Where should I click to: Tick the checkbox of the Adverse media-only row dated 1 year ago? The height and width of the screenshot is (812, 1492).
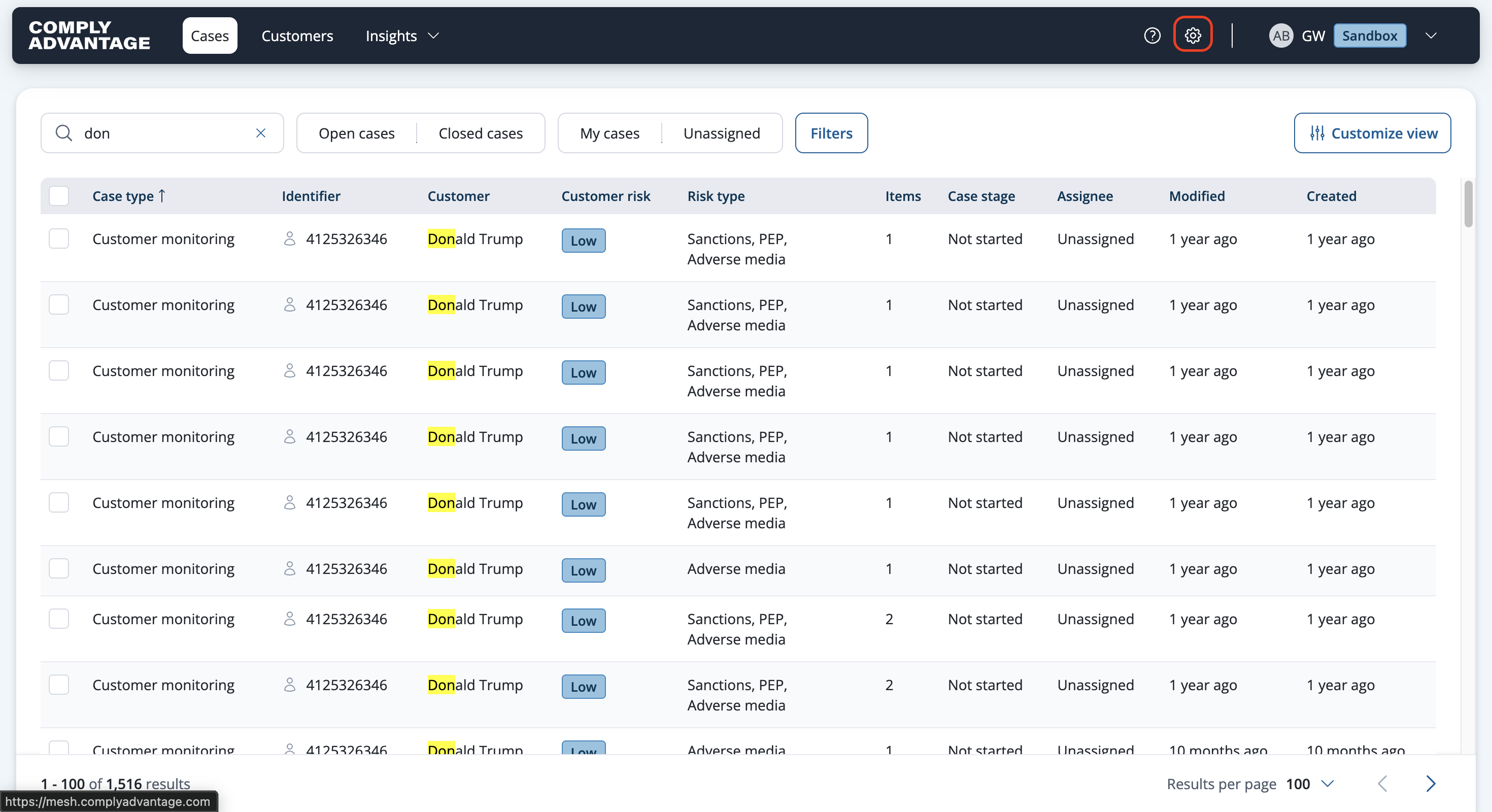point(59,568)
